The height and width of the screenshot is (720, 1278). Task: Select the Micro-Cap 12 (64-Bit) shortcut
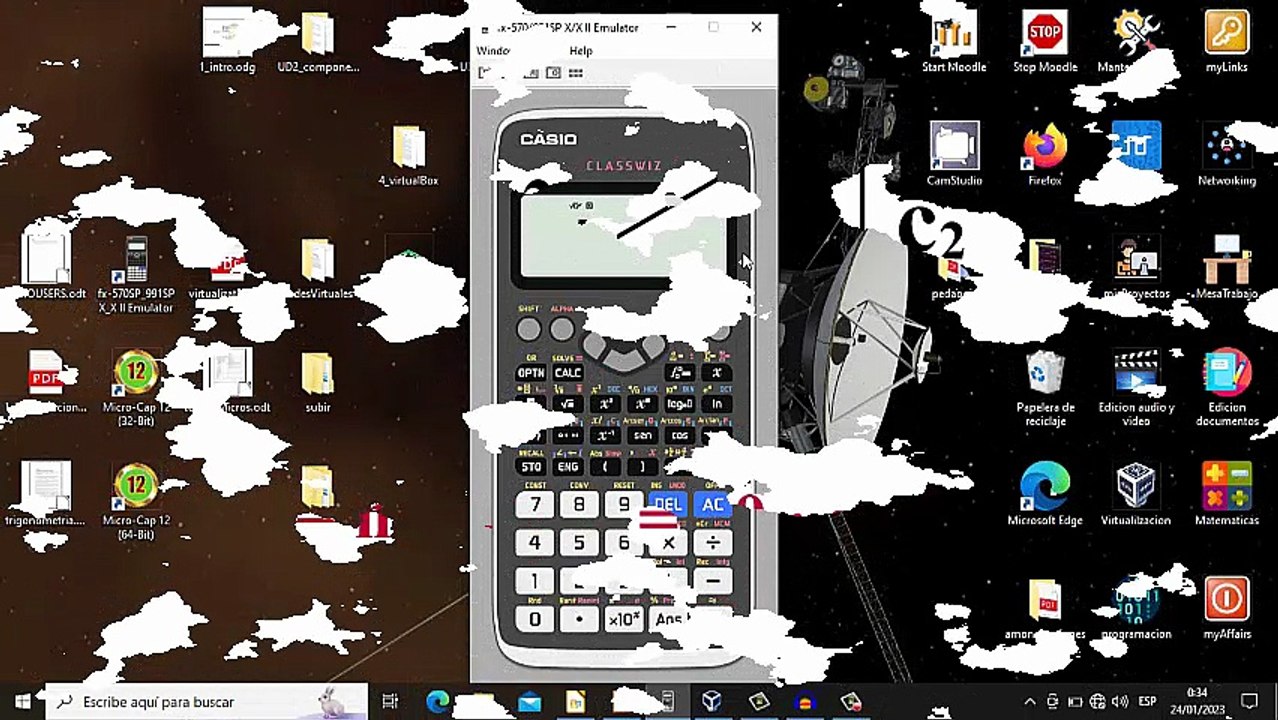click(136, 501)
